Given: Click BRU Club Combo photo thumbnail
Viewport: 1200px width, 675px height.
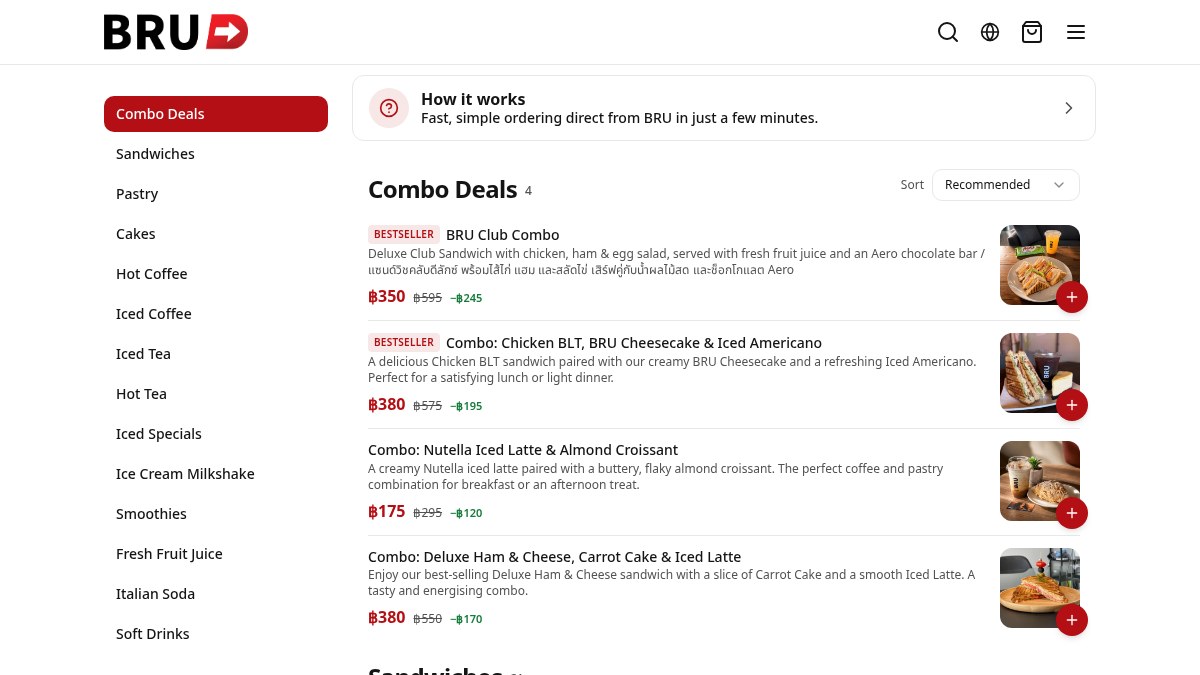Looking at the screenshot, I should [x=1040, y=265].
